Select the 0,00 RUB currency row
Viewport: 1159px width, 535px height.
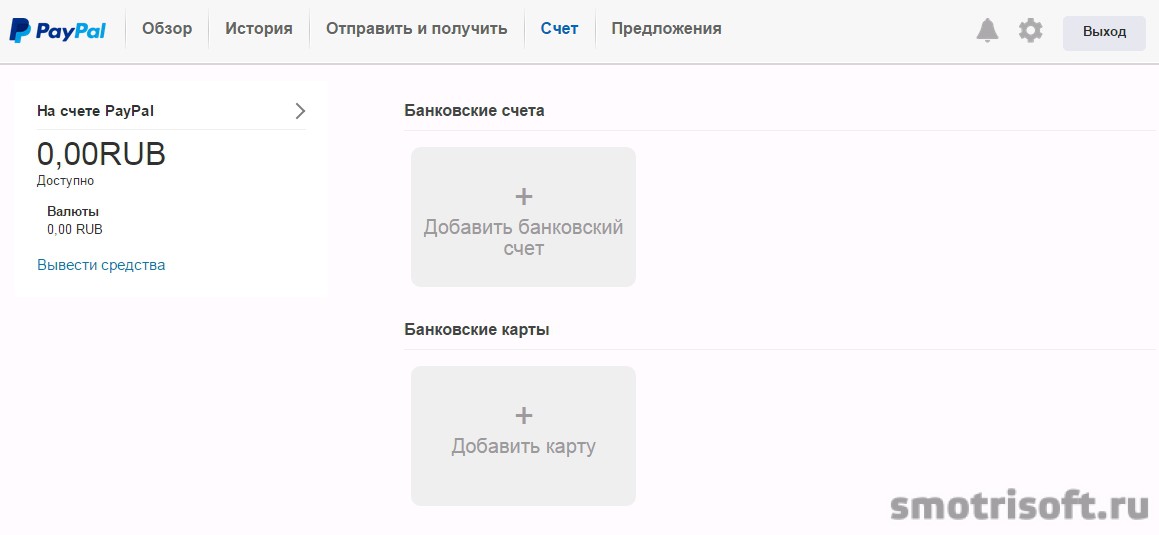click(x=75, y=229)
